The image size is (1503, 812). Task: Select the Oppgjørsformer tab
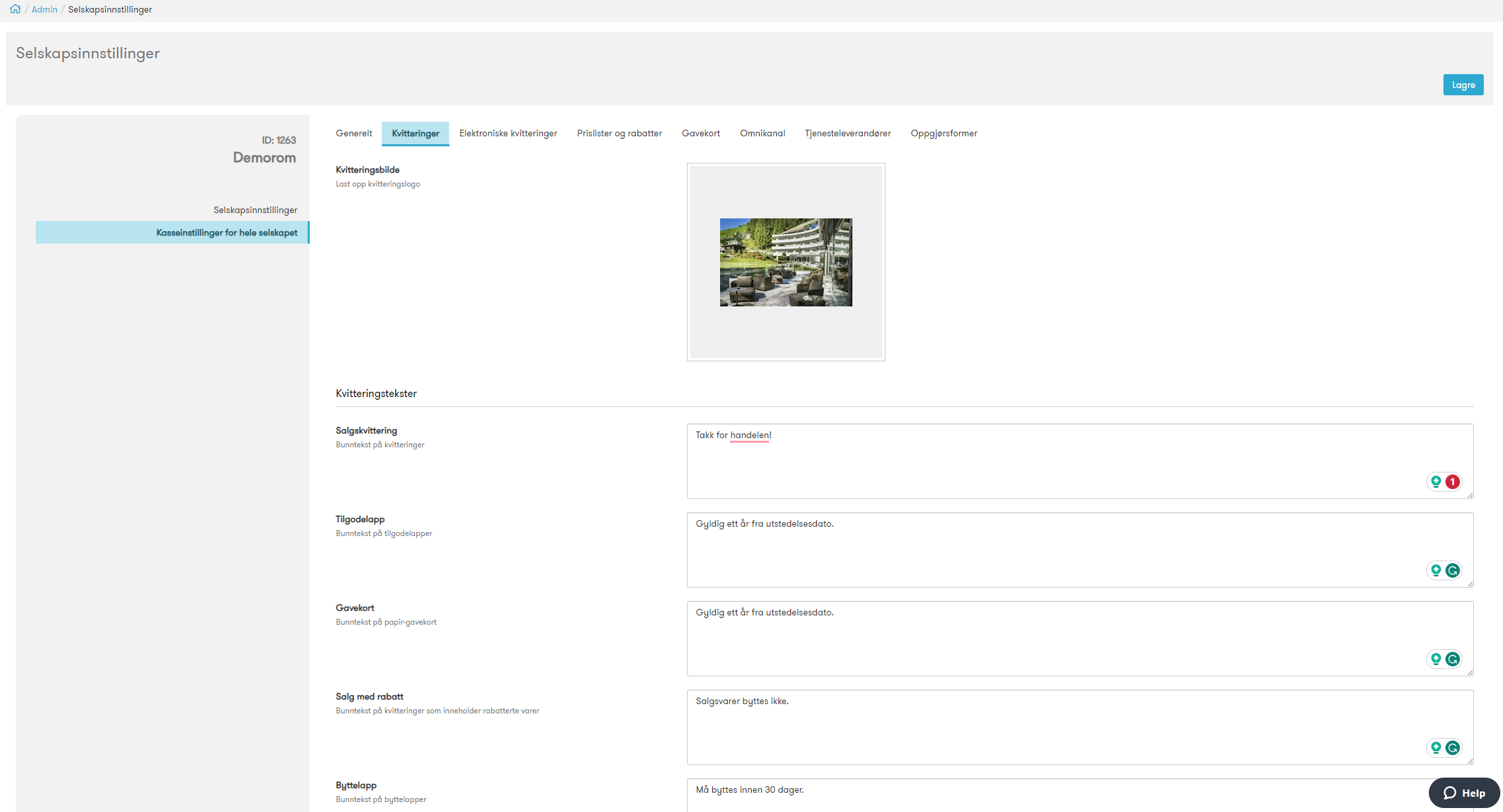tap(944, 133)
